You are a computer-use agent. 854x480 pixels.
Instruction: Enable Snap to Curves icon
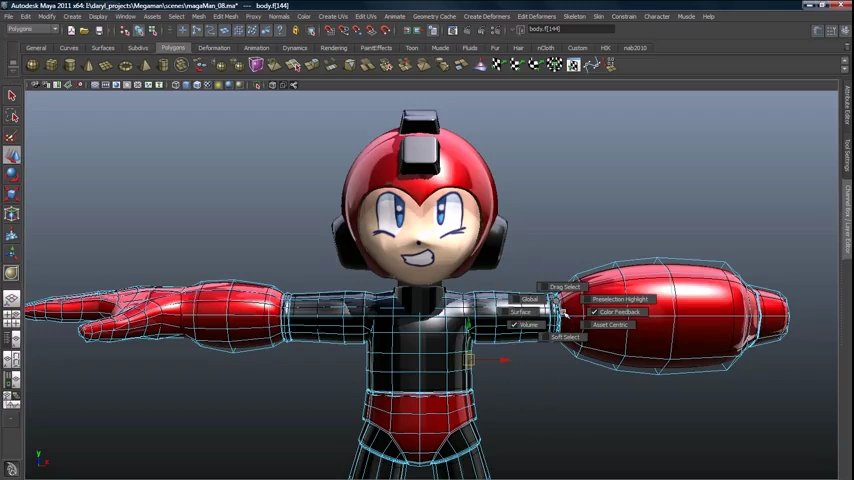pos(343,31)
